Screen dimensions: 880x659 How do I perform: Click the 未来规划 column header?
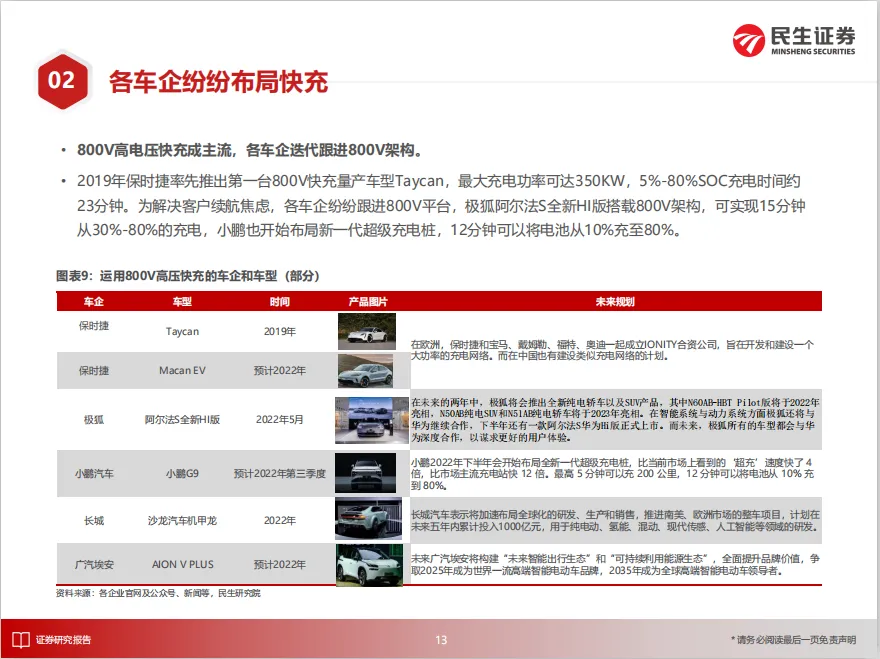(615, 301)
